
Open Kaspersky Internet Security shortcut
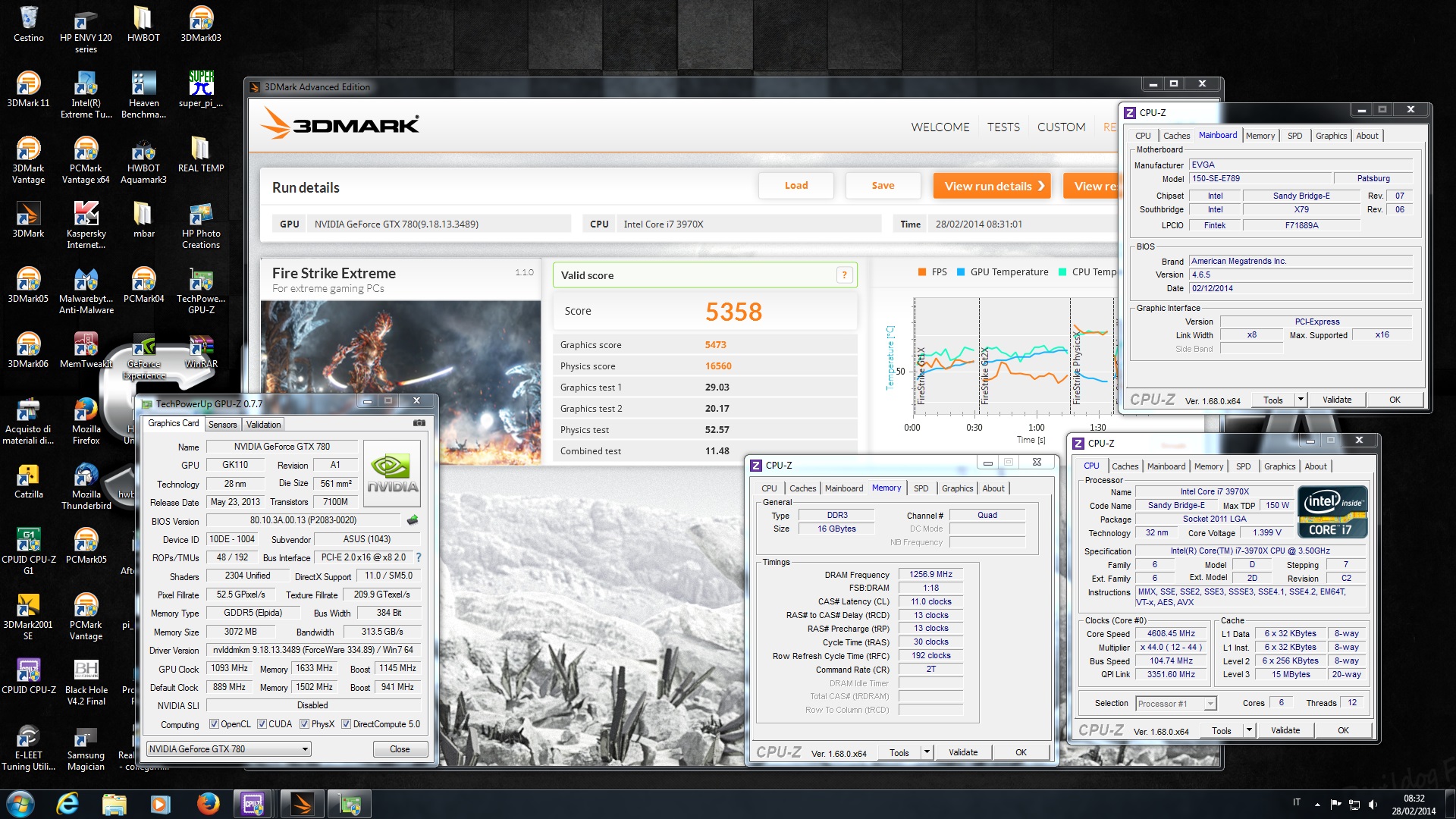click(86, 226)
